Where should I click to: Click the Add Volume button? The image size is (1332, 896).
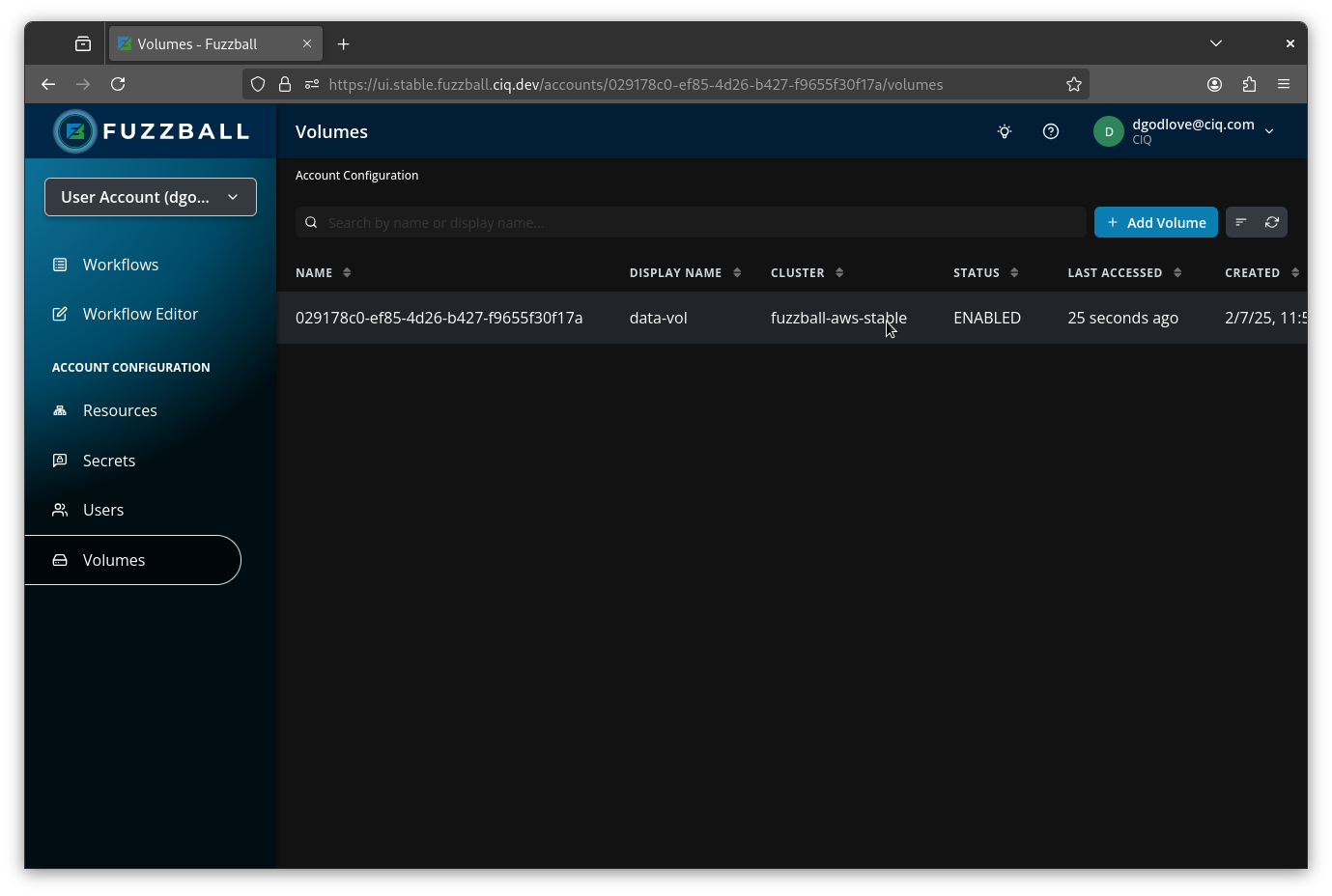pyautogui.click(x=1156, y=222)
